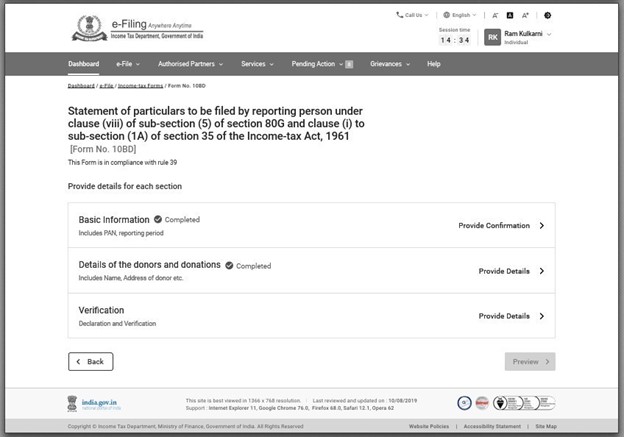Open the Call Us dropdown

coord(411,16)
